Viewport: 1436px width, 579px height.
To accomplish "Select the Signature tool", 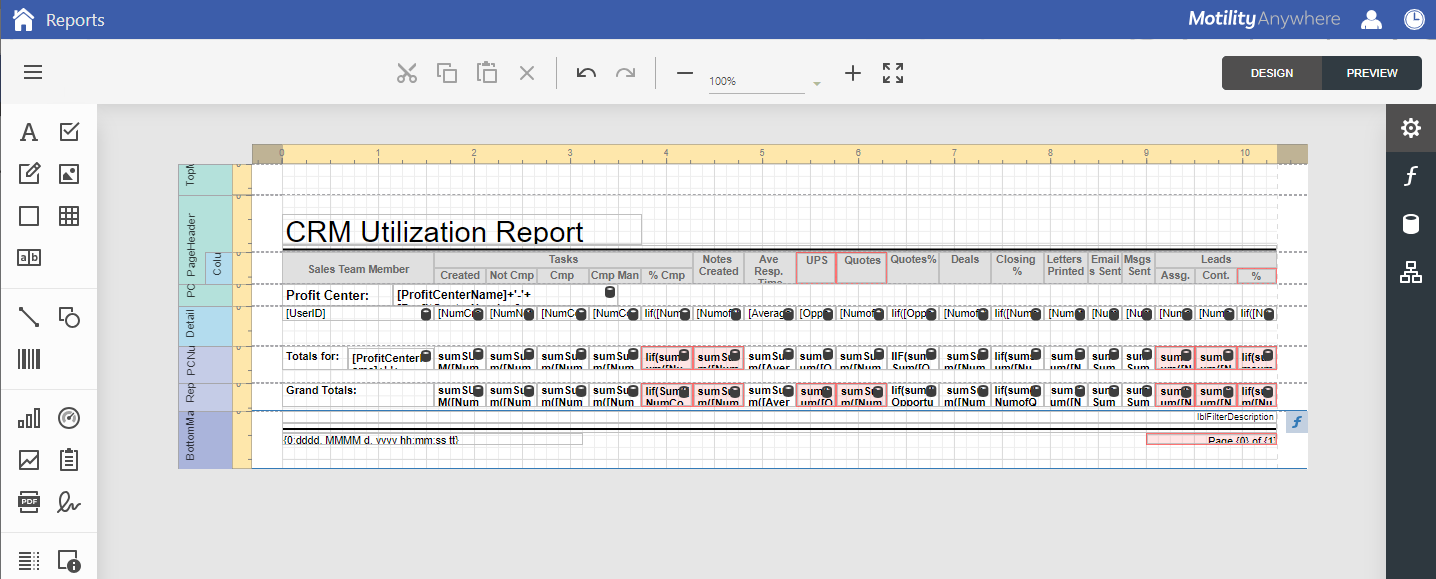I will point(68,502).
